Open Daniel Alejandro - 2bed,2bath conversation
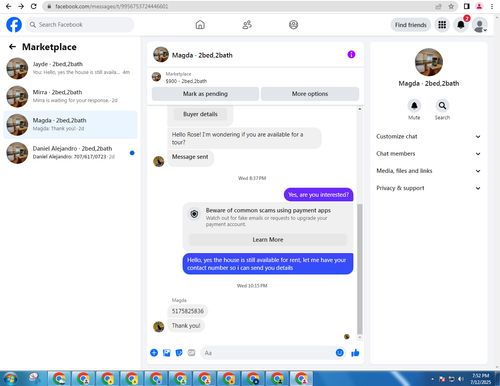Viewport: 500px width, 386px height. [70, 153]
